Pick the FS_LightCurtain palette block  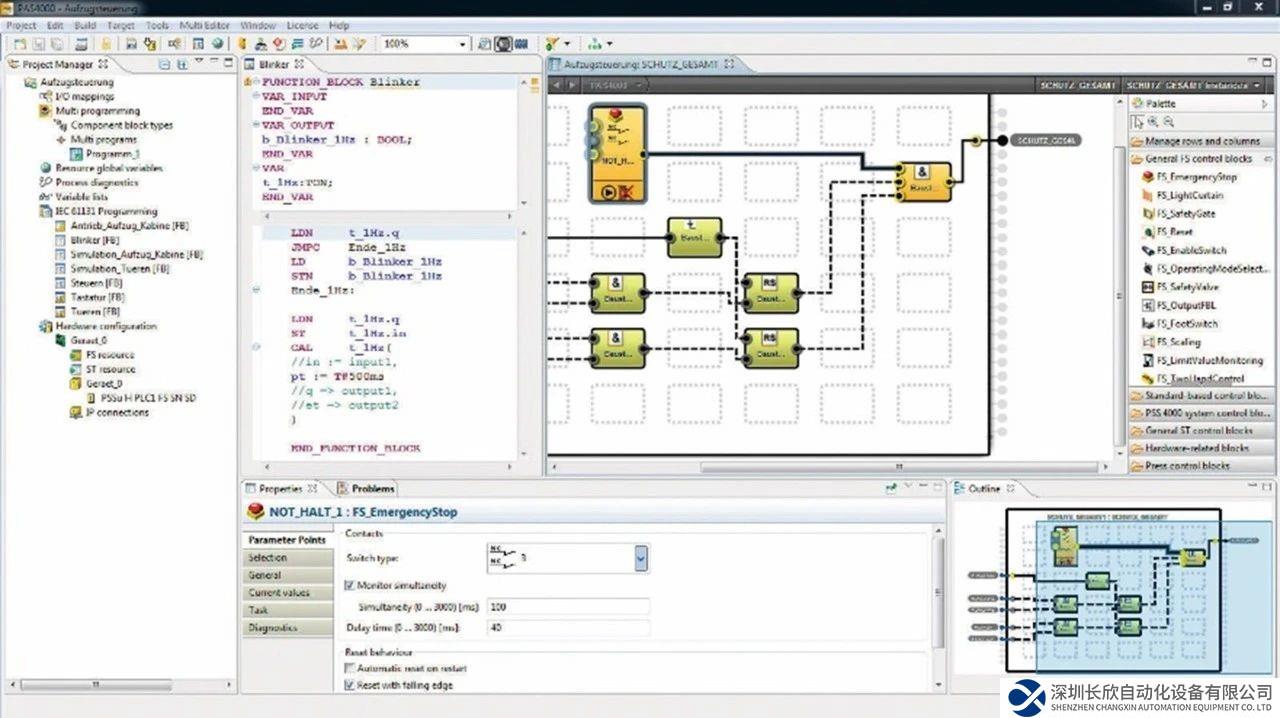(x=1189, y=195)
